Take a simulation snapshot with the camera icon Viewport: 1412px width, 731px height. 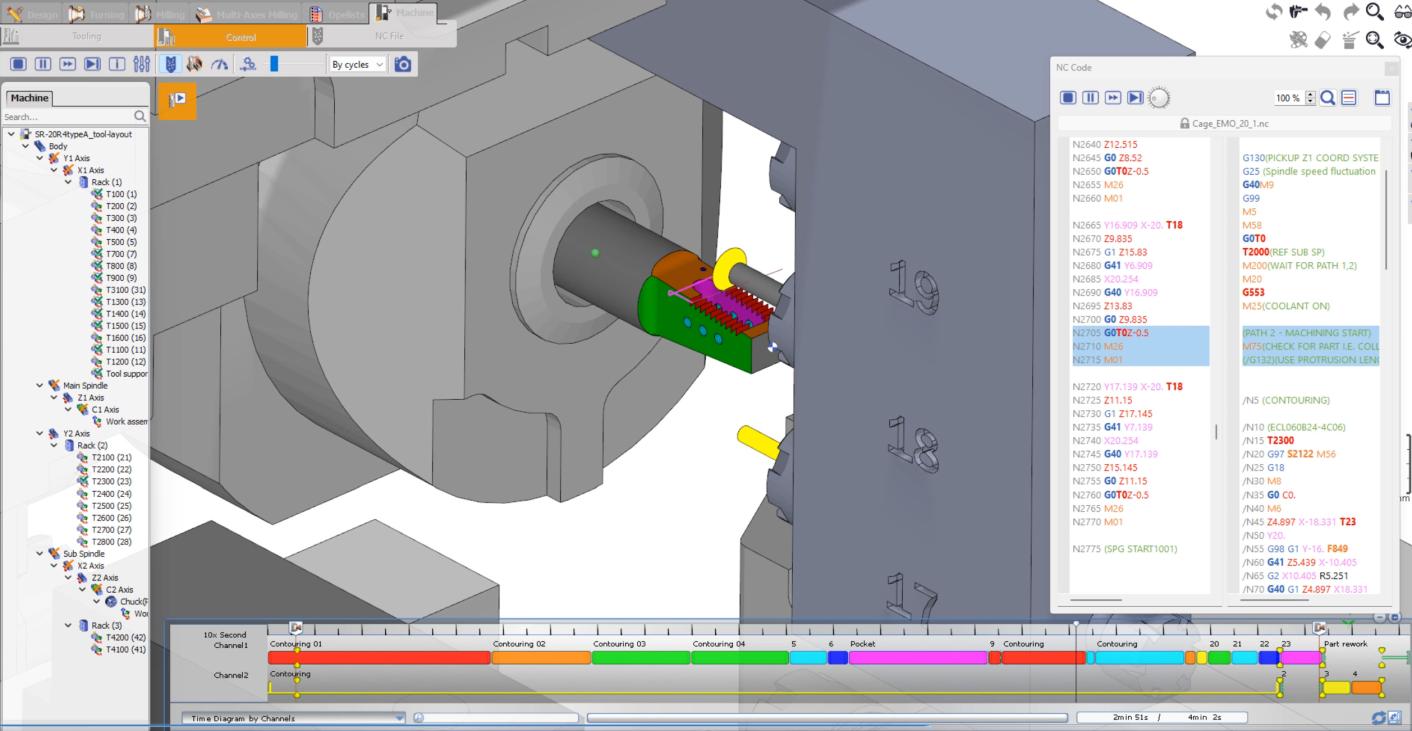[x=405, y=63]
